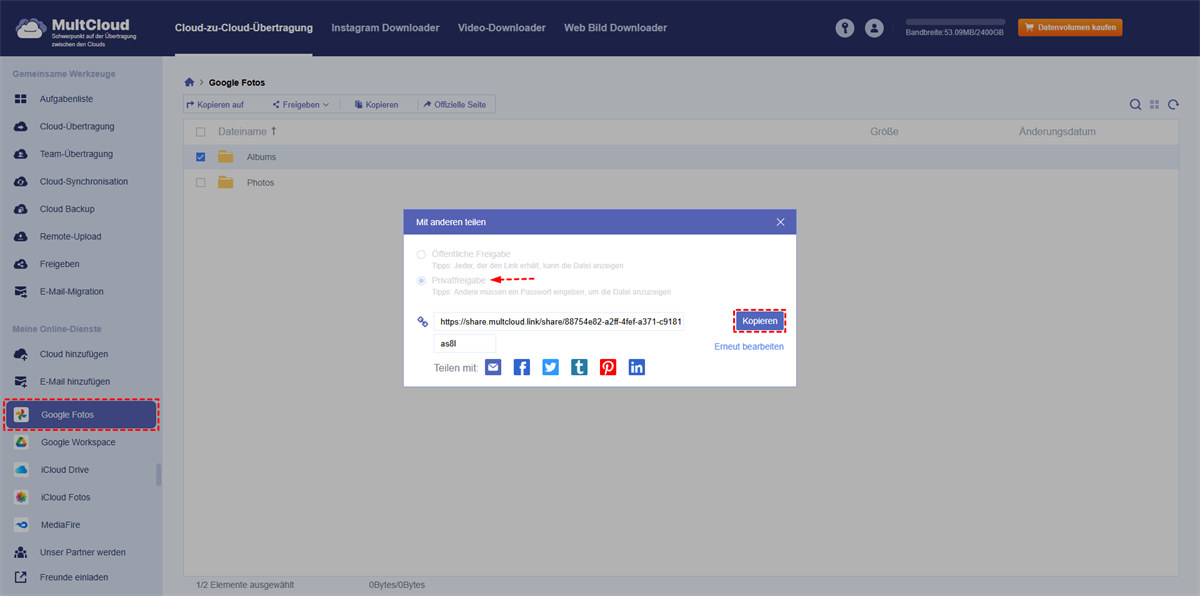This screenshot has height=596, width=1200.
Task: Share via Facebook icon
Action: (x=522, y=367)
